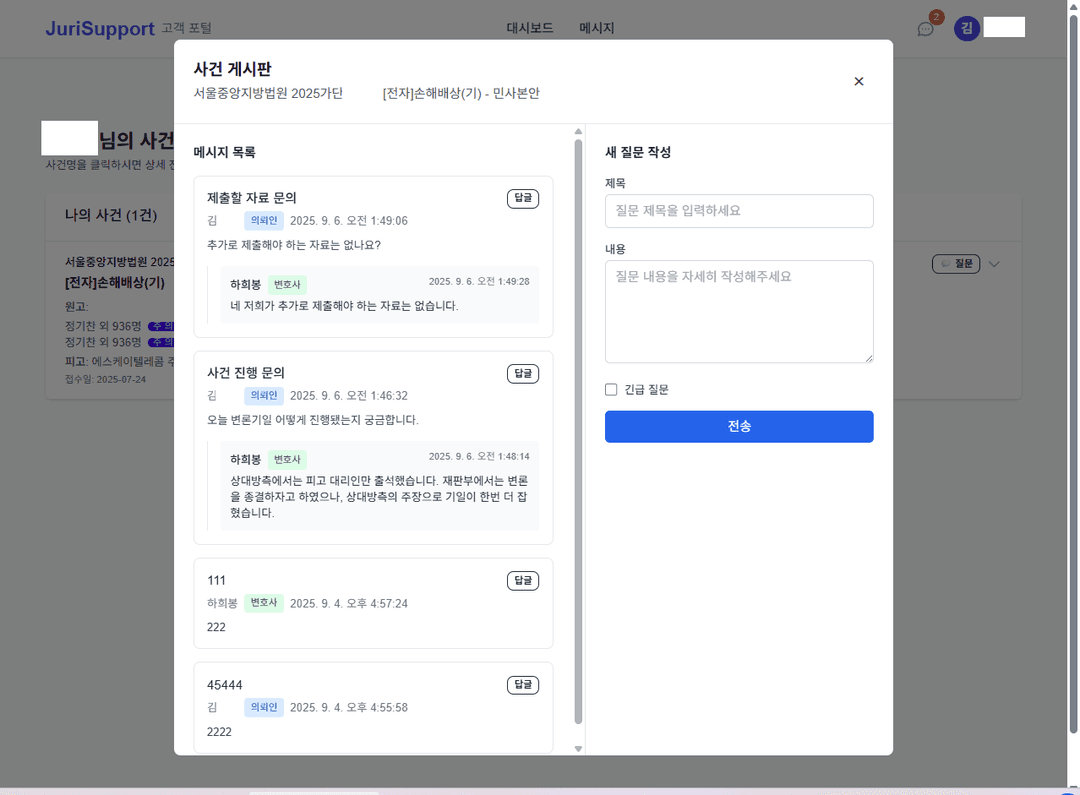The height and width of the screenshot is (795, 1080).
Task: Open the 대시보드 menu item
Action: 529,28
